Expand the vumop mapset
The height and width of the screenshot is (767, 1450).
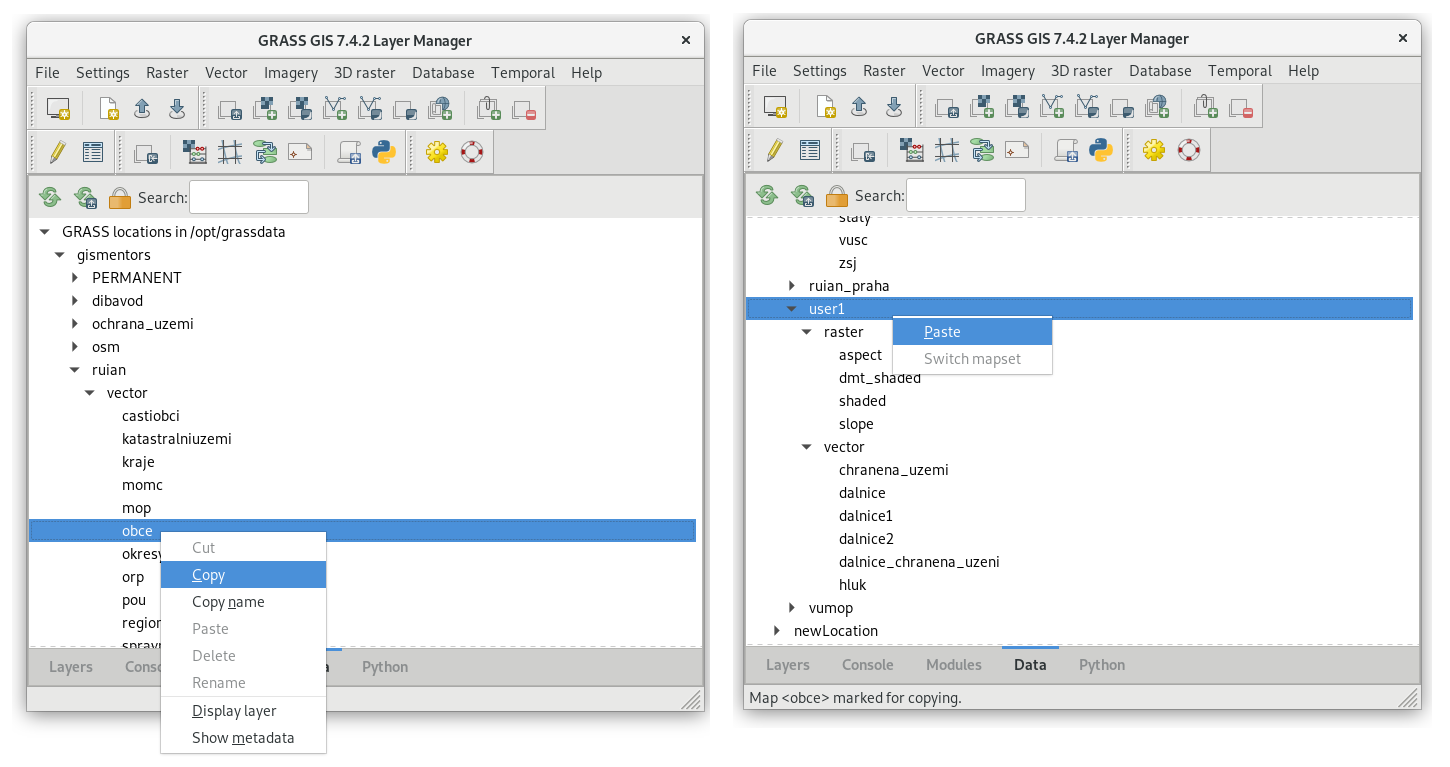click(791, 608)
